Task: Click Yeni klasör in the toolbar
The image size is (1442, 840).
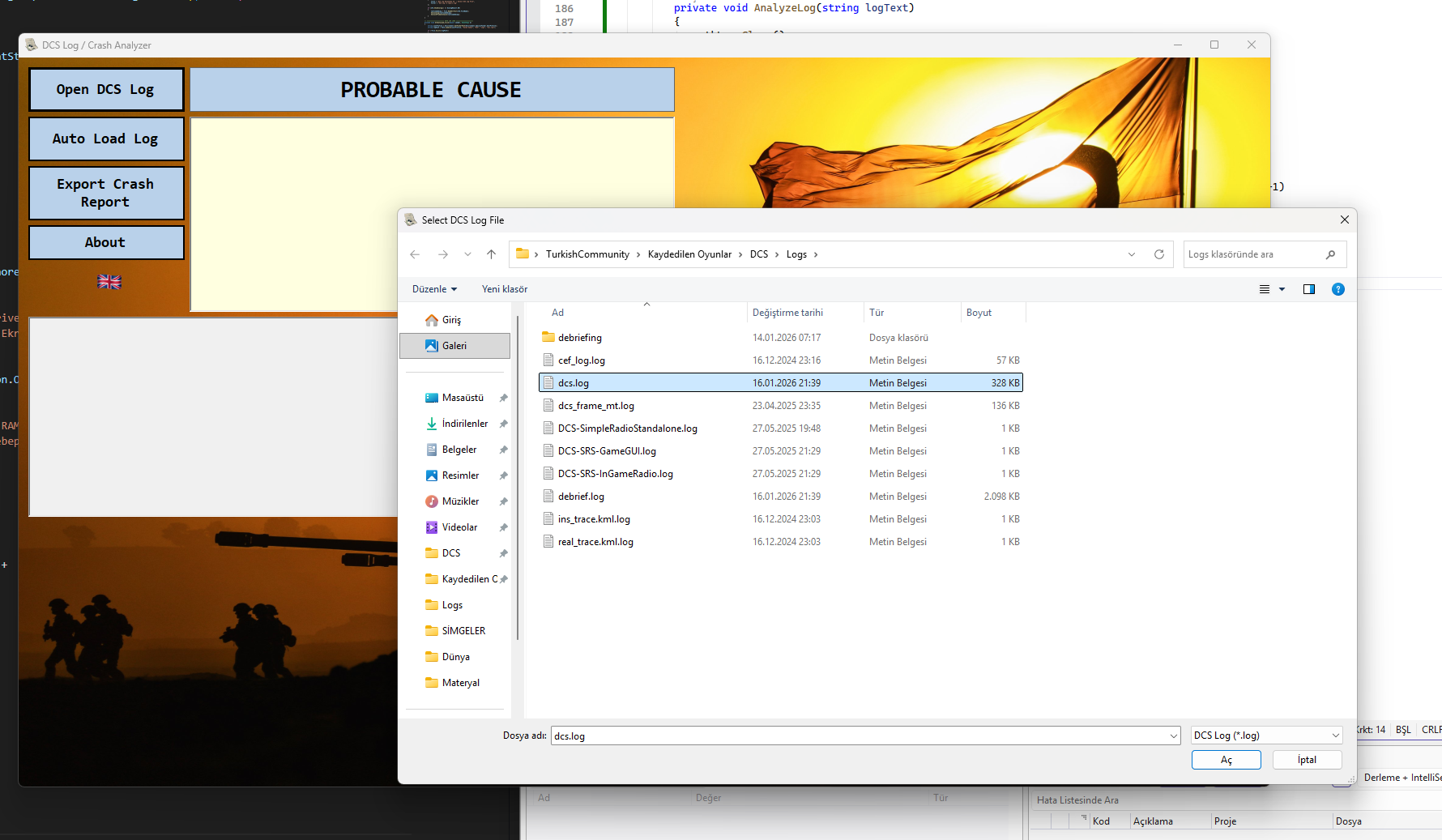Action: [504, 289]
